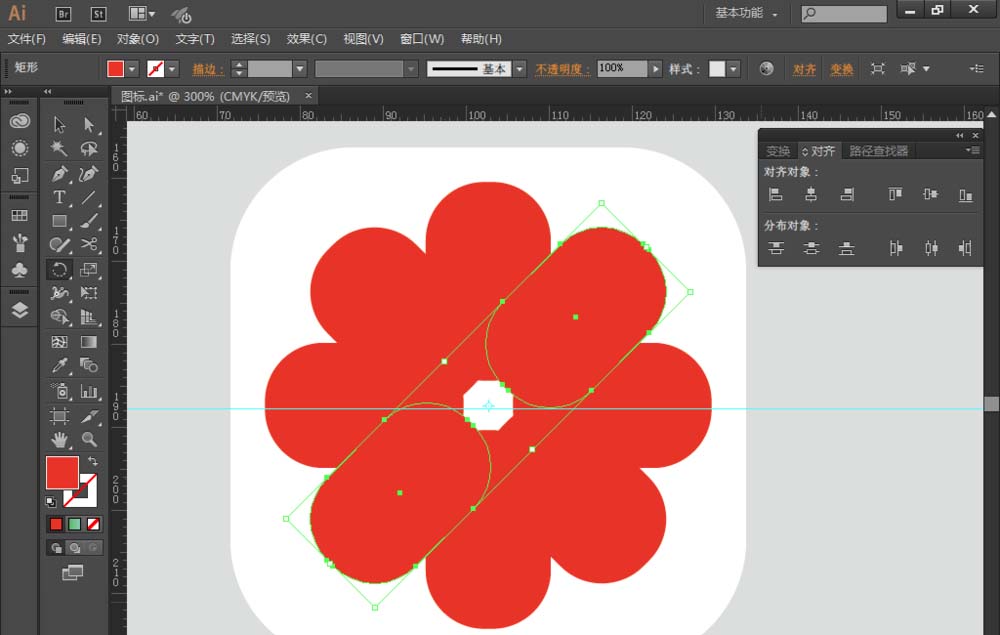Set paint to Color mode button

(56, 524)
